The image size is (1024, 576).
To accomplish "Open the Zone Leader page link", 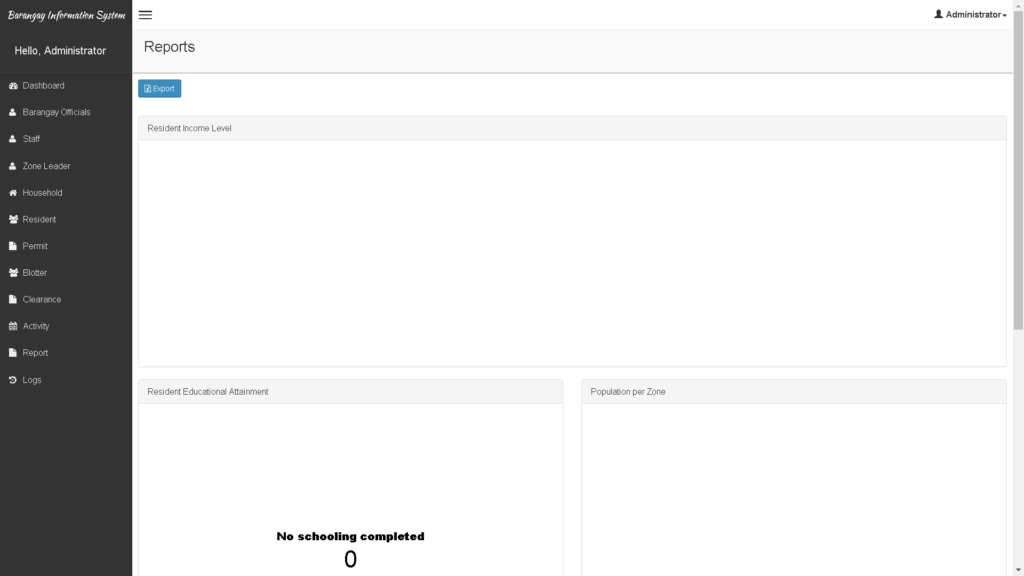I will pyautogui.click(x=42, y=165).
